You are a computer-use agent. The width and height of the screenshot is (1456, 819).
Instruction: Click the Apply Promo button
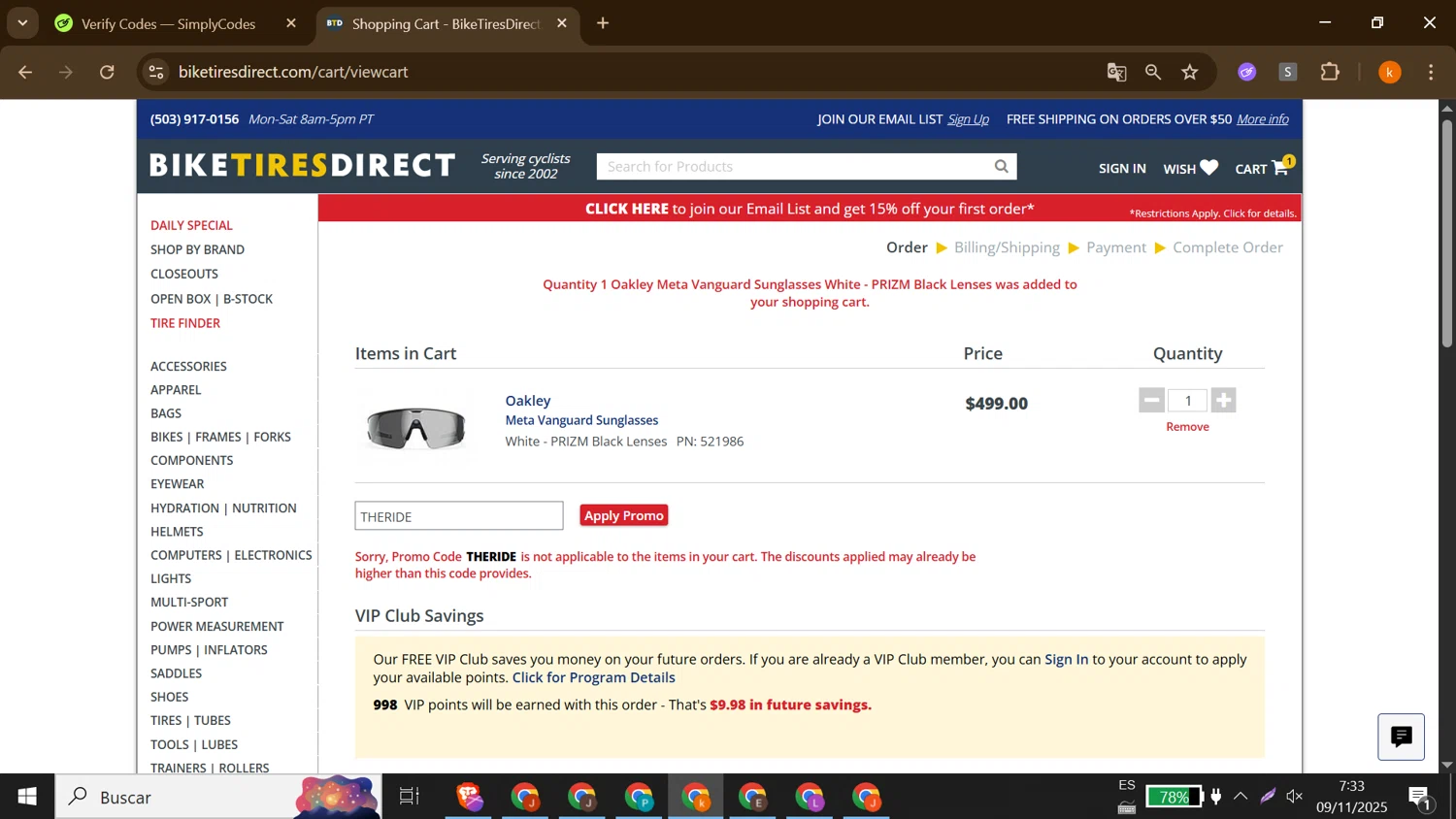click(x=624, y=515)
